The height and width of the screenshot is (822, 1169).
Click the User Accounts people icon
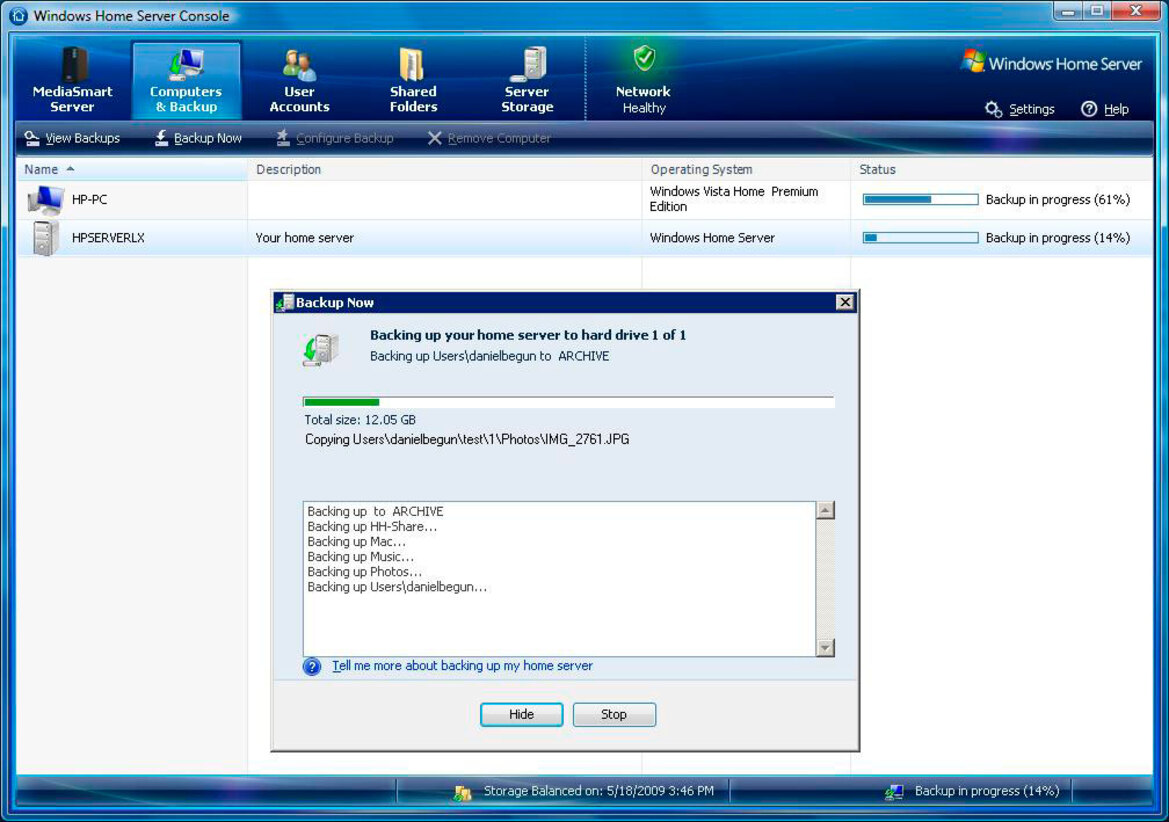tap(299, 65)
